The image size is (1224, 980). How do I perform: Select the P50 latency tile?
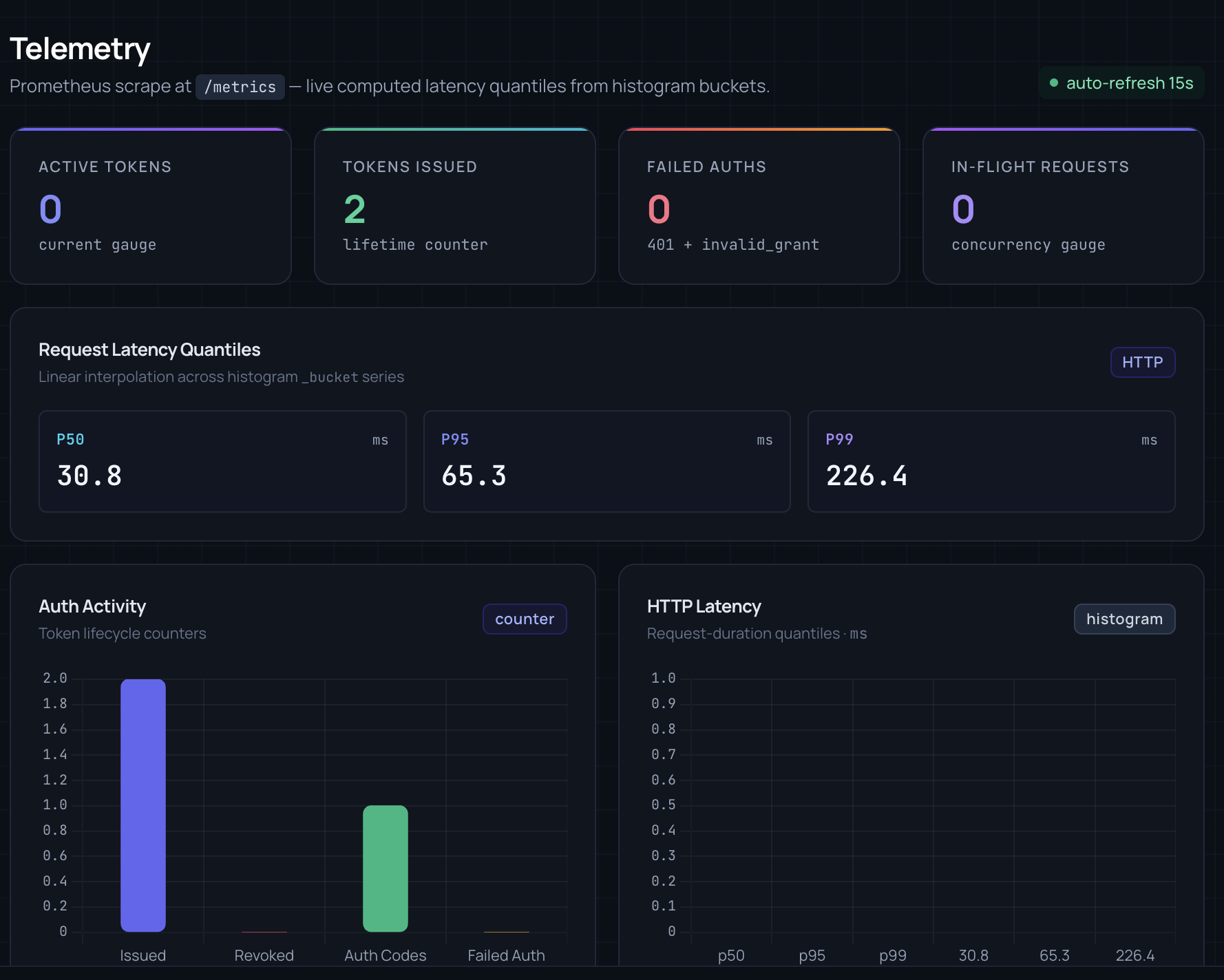click(x=222, y=461)
